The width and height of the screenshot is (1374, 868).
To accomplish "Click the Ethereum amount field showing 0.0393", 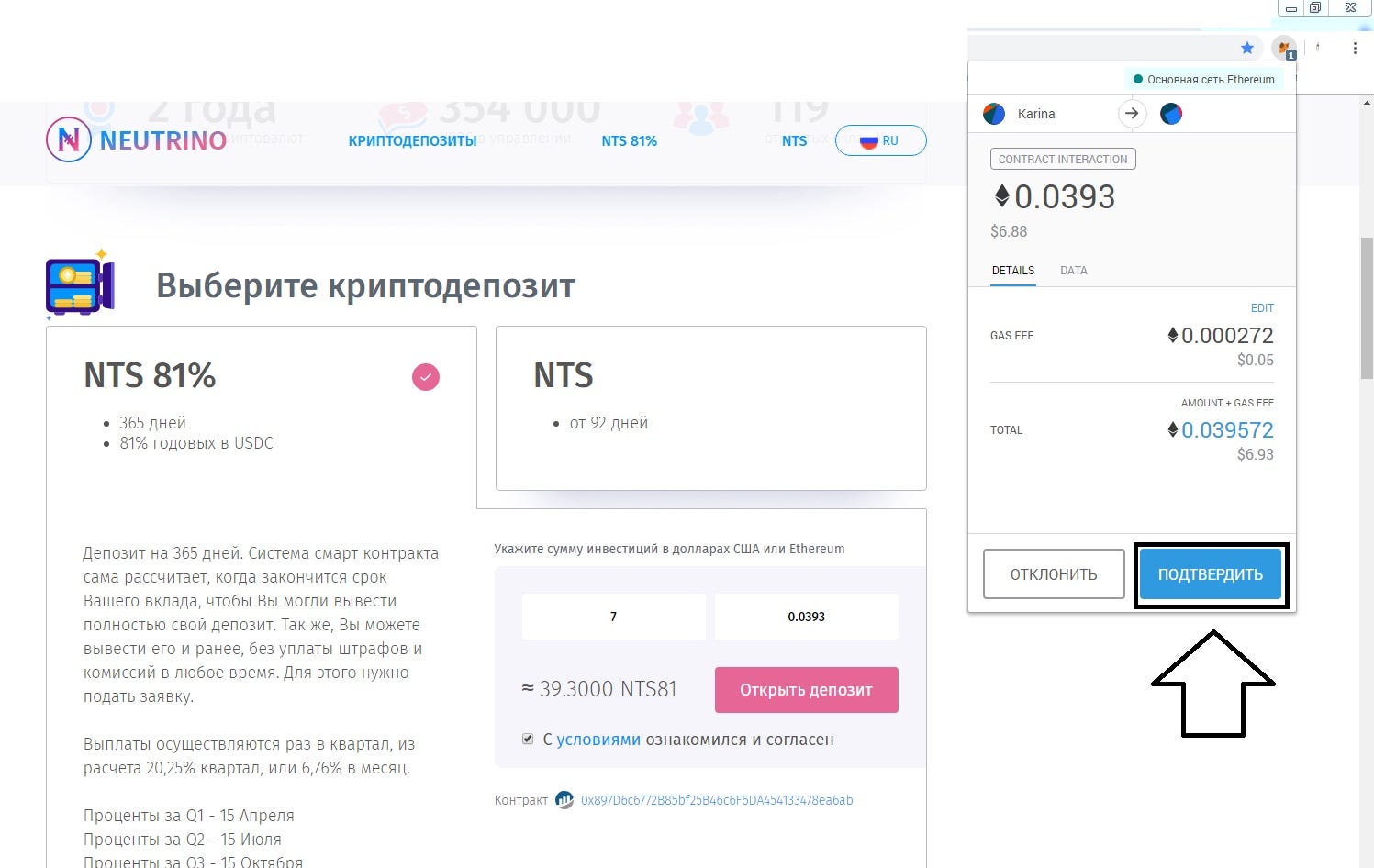I will pos(807,617).
